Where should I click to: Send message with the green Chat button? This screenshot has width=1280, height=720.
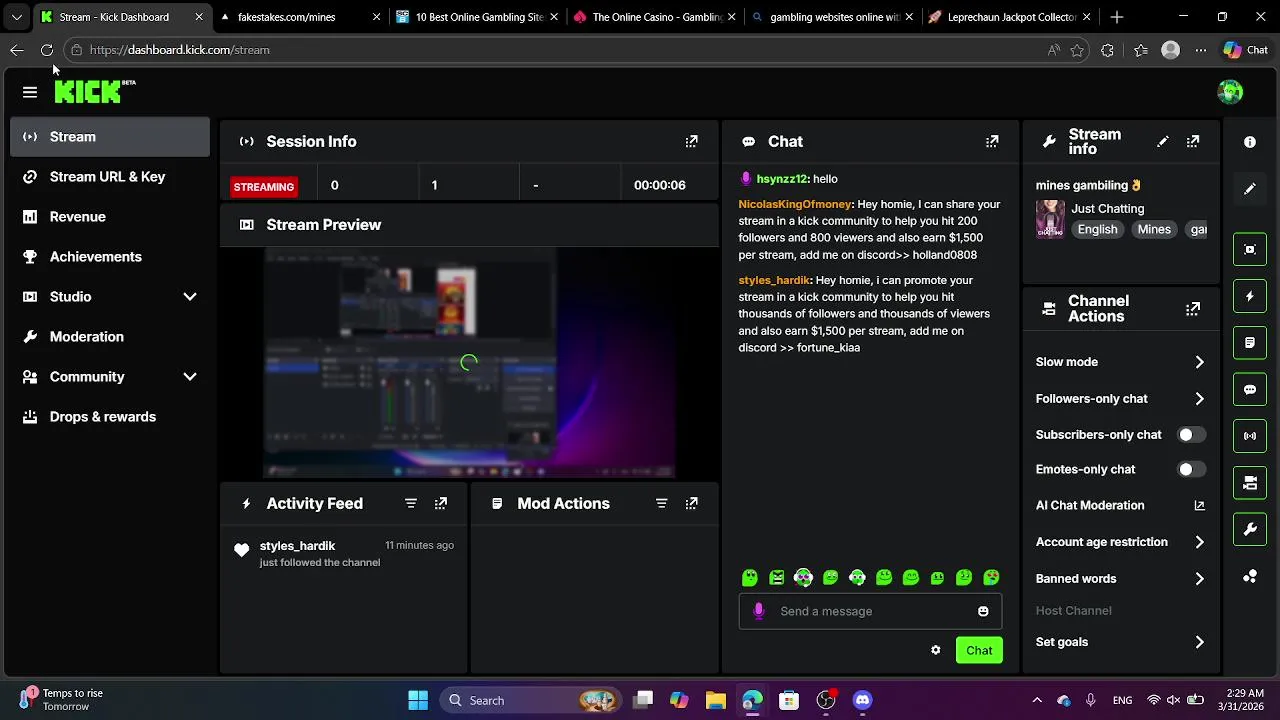tap(979, 650)
